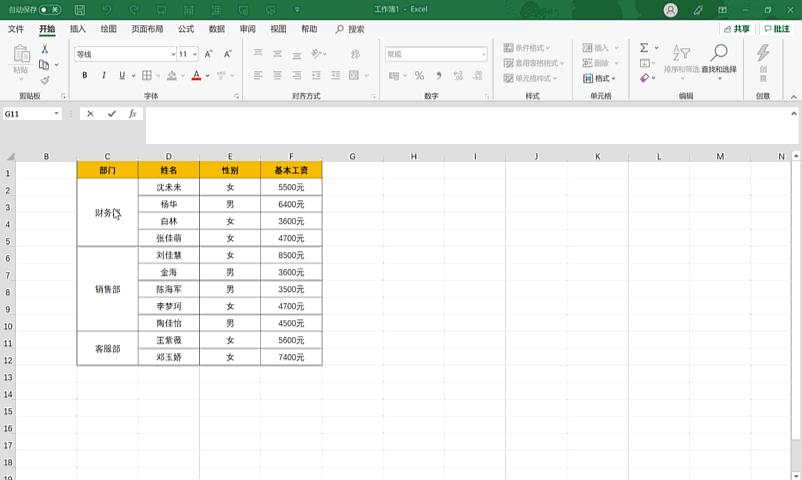This screenshot has height=480, width=802.
Task: Click the font color red A
Action: pyautogui.click(x=195, y=75)
